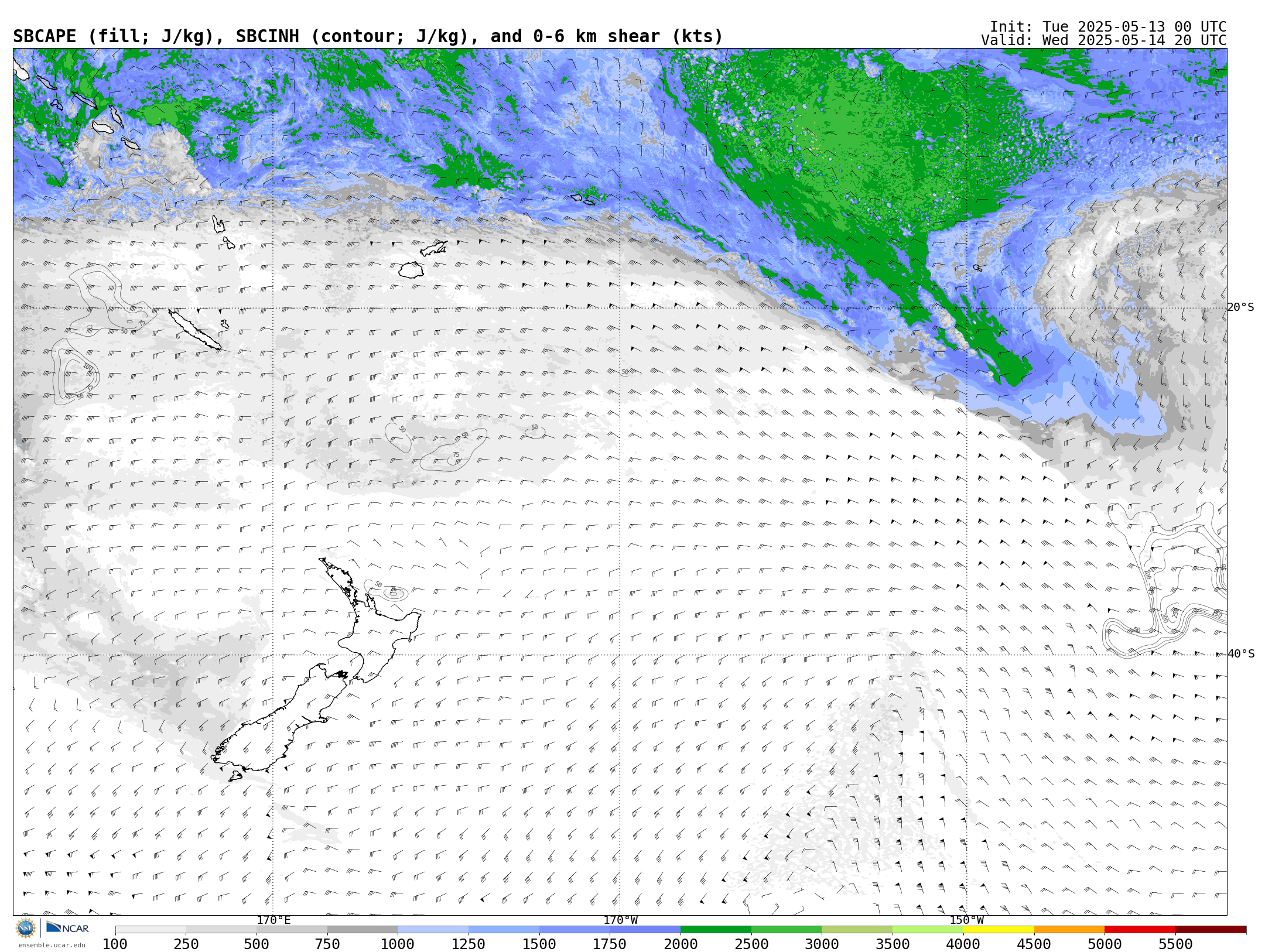Pick the olive green 3000-3500 colorbar swatch
Image resolution: width=1265 pixels, height=952 pixels.
coord(857,930)
